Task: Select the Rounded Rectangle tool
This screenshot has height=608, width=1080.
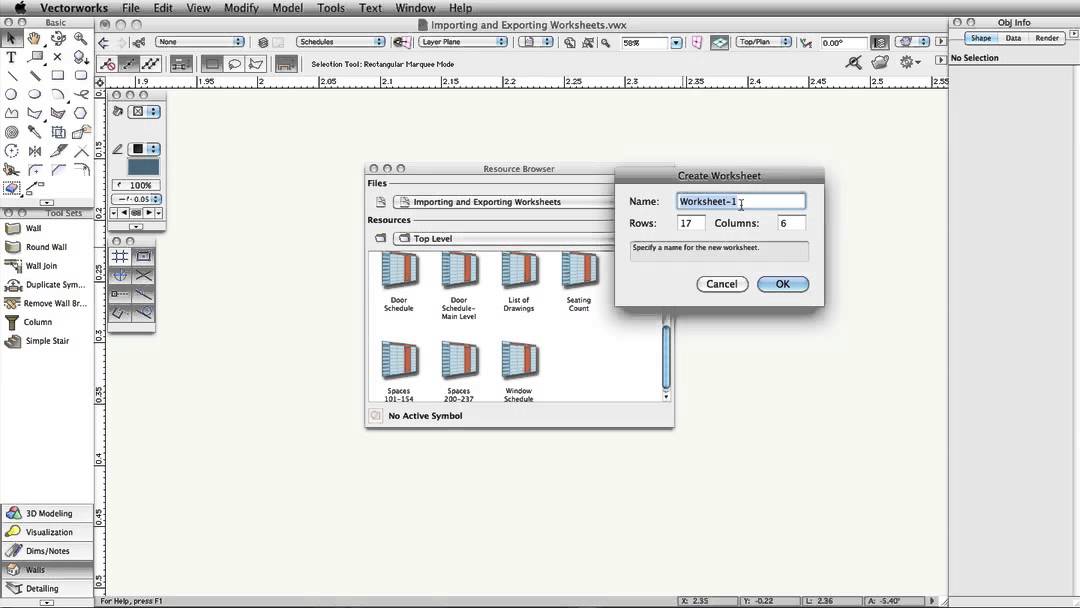Action: pyautogui.click(x=81, y=76)
